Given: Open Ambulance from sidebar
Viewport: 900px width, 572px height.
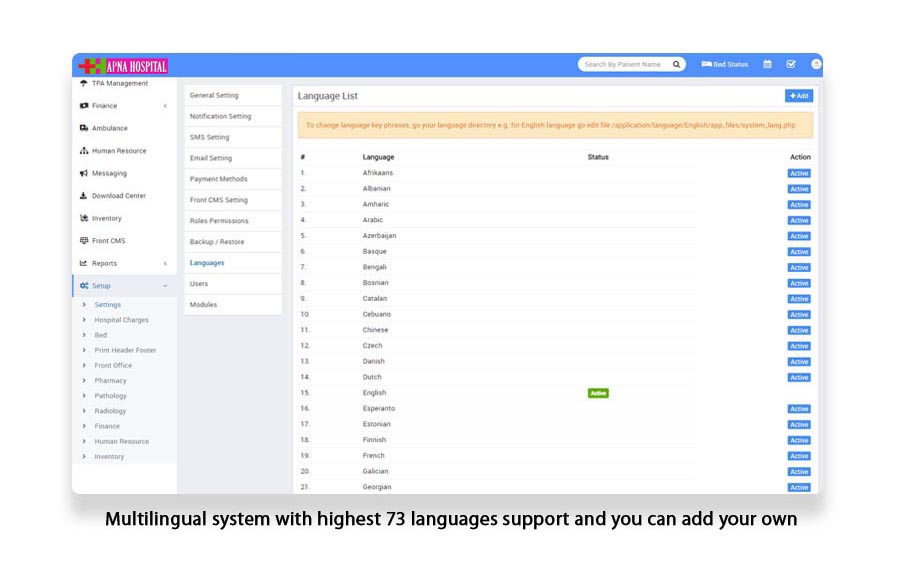Looking at the screenshot, I should pos(109,128).
